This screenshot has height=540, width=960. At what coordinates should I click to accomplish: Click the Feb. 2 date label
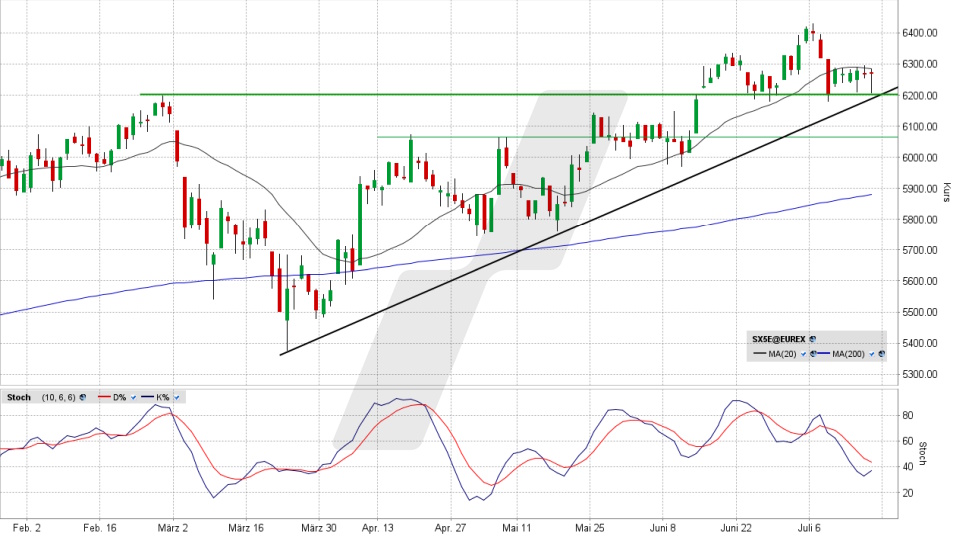click(27, 528)
